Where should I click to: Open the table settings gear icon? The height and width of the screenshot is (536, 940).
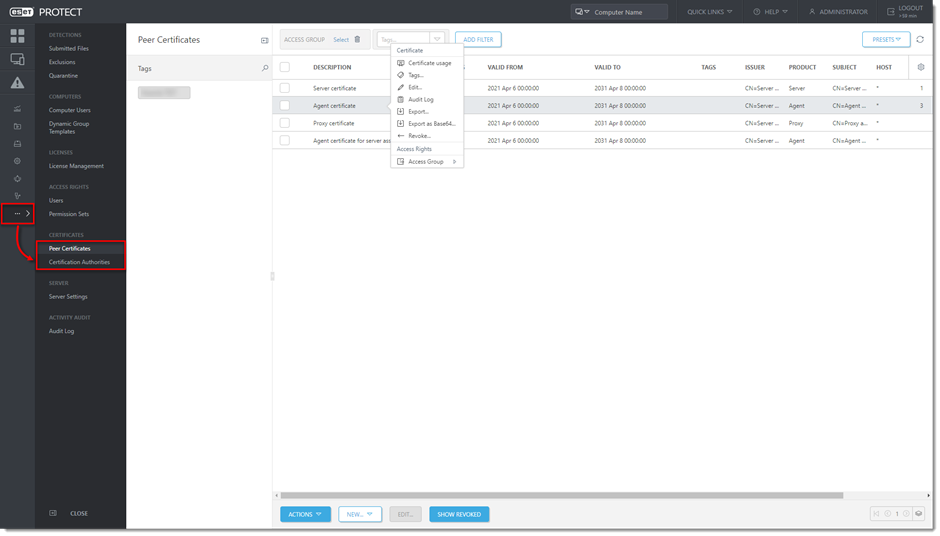pyautogui.click(x=920, y=67)
